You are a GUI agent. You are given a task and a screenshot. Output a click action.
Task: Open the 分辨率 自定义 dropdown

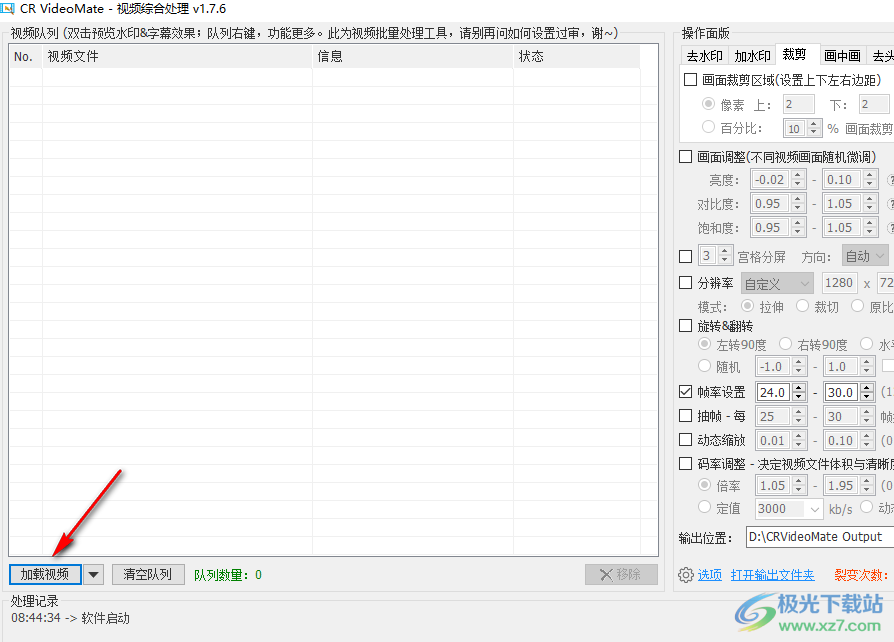point(777,283)
